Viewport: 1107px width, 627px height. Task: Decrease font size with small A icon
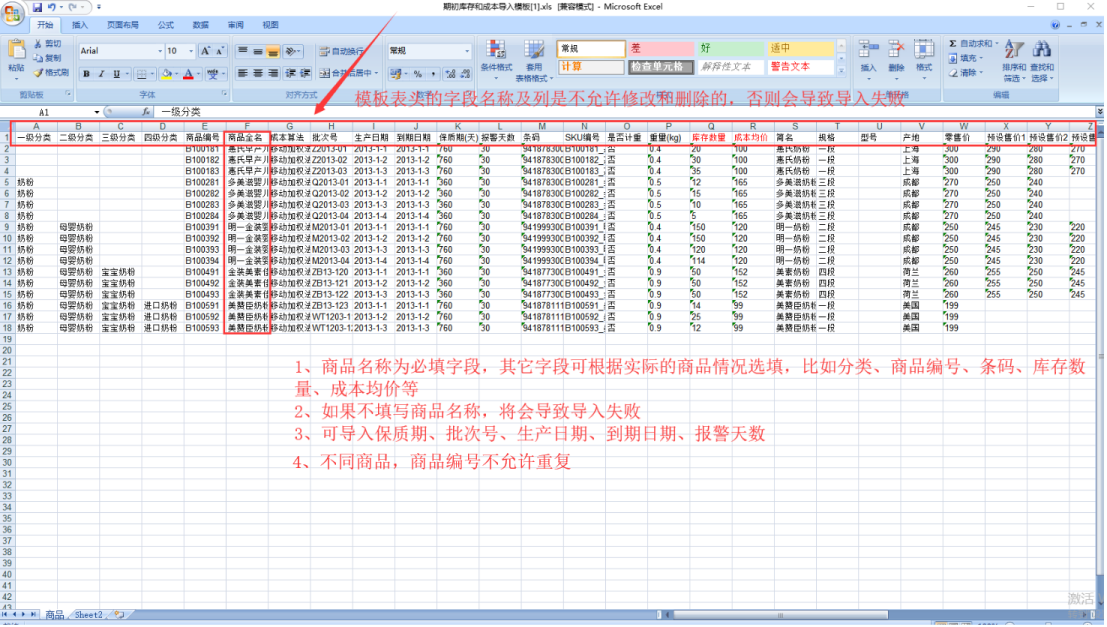point(220,51)
